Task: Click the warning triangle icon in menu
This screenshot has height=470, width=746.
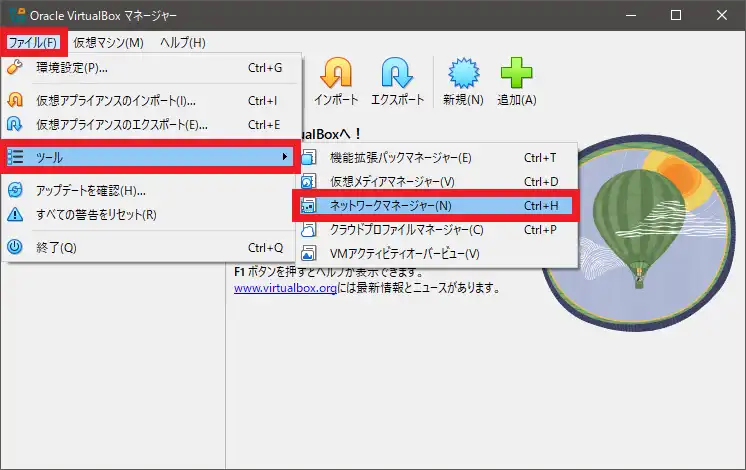Action: click(x=15, y=214)
